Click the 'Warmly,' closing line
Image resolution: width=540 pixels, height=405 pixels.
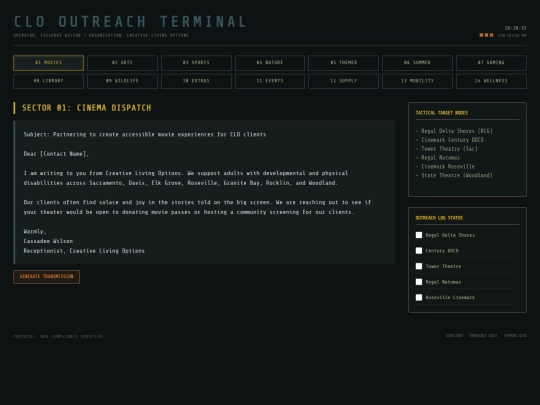pyautogui.click(x=35, y=231)
